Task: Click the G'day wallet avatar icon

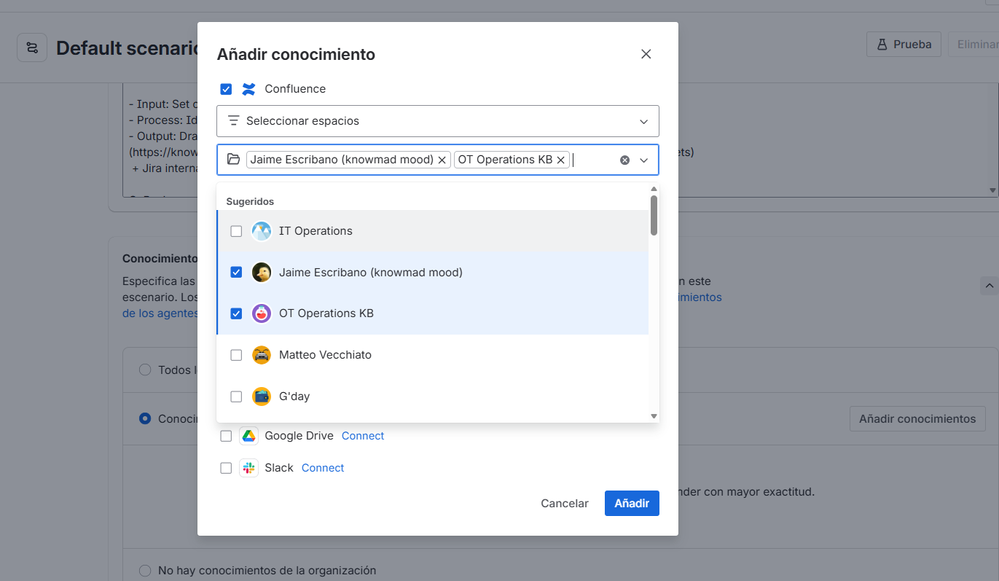Action: (260, 395)
